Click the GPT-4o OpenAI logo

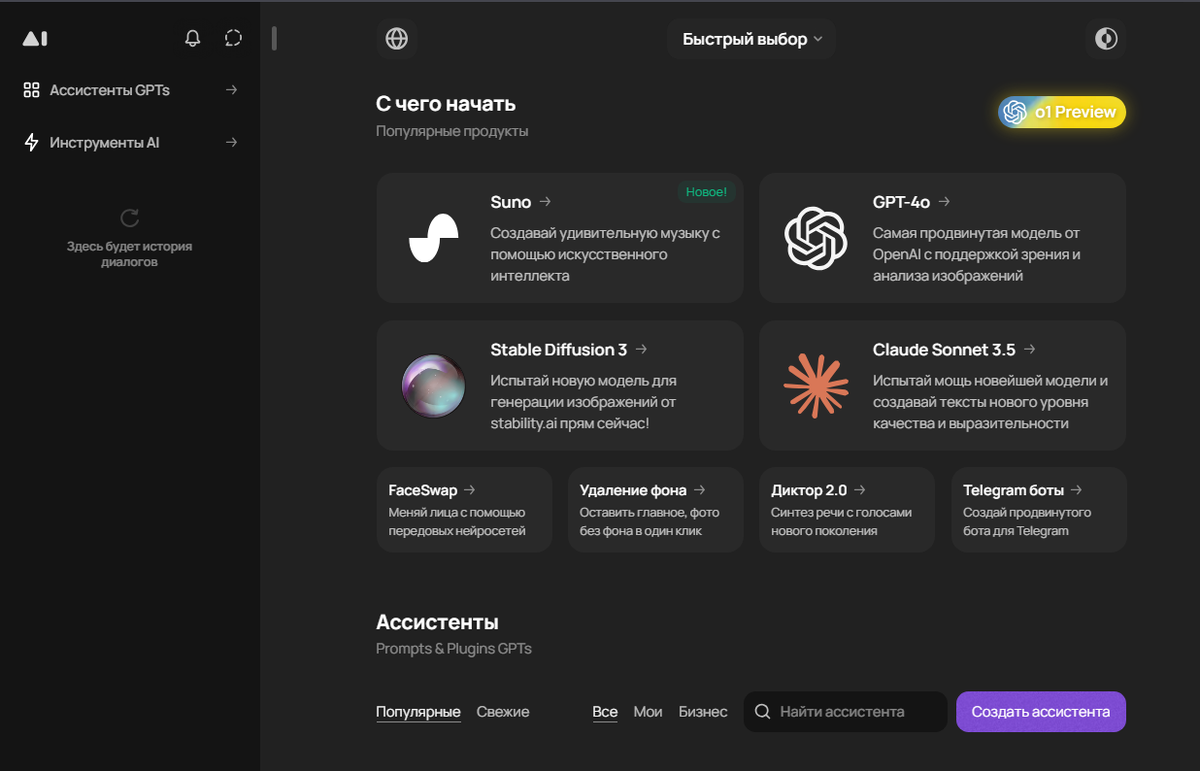click(816, 238)
